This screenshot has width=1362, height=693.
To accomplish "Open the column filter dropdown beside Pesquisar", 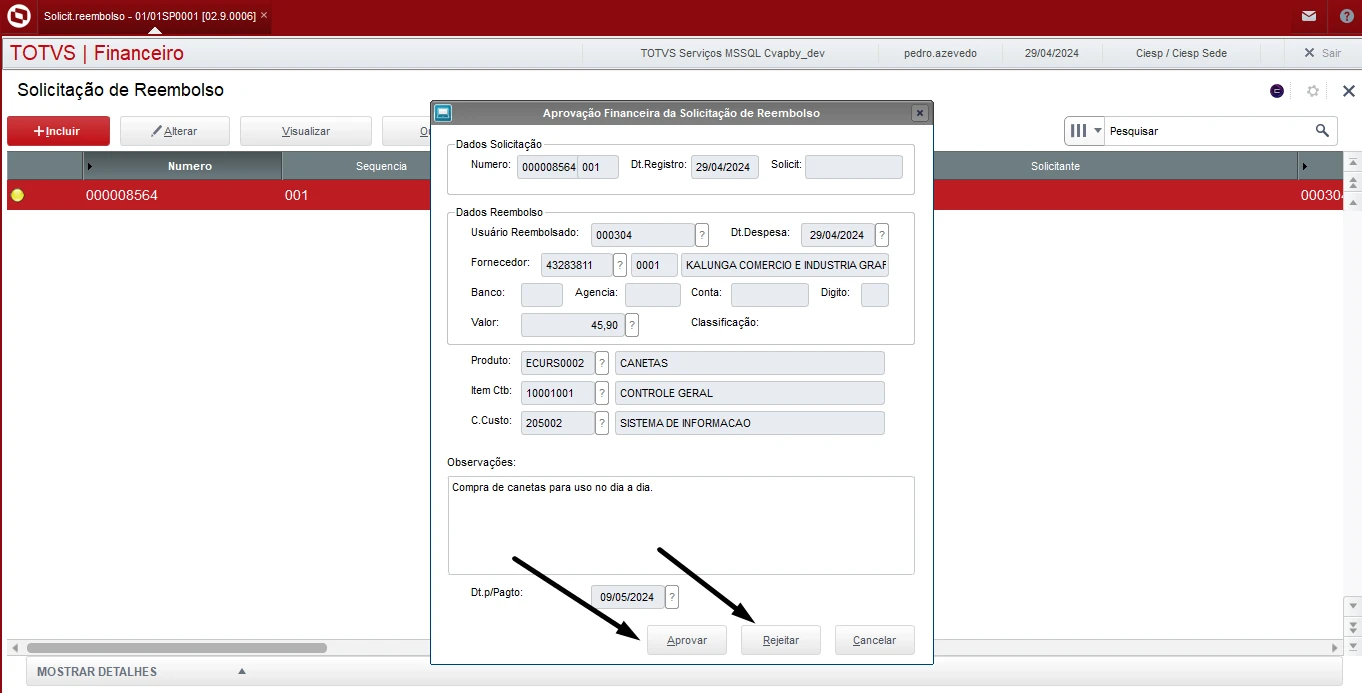I will click(1098, 131).
